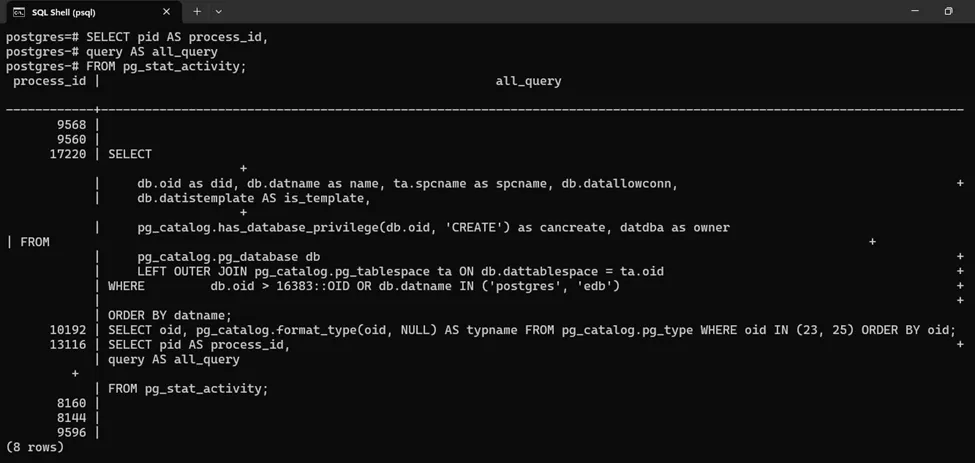Click the WHERE db.oid > 16383 line
The image size is (975, 463).
click(x=364, y=286)
